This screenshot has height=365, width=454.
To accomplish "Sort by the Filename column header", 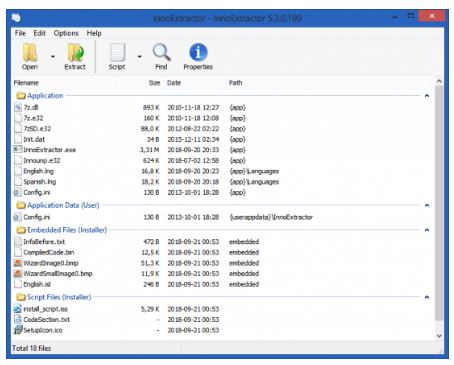I will tap(26, 83).
